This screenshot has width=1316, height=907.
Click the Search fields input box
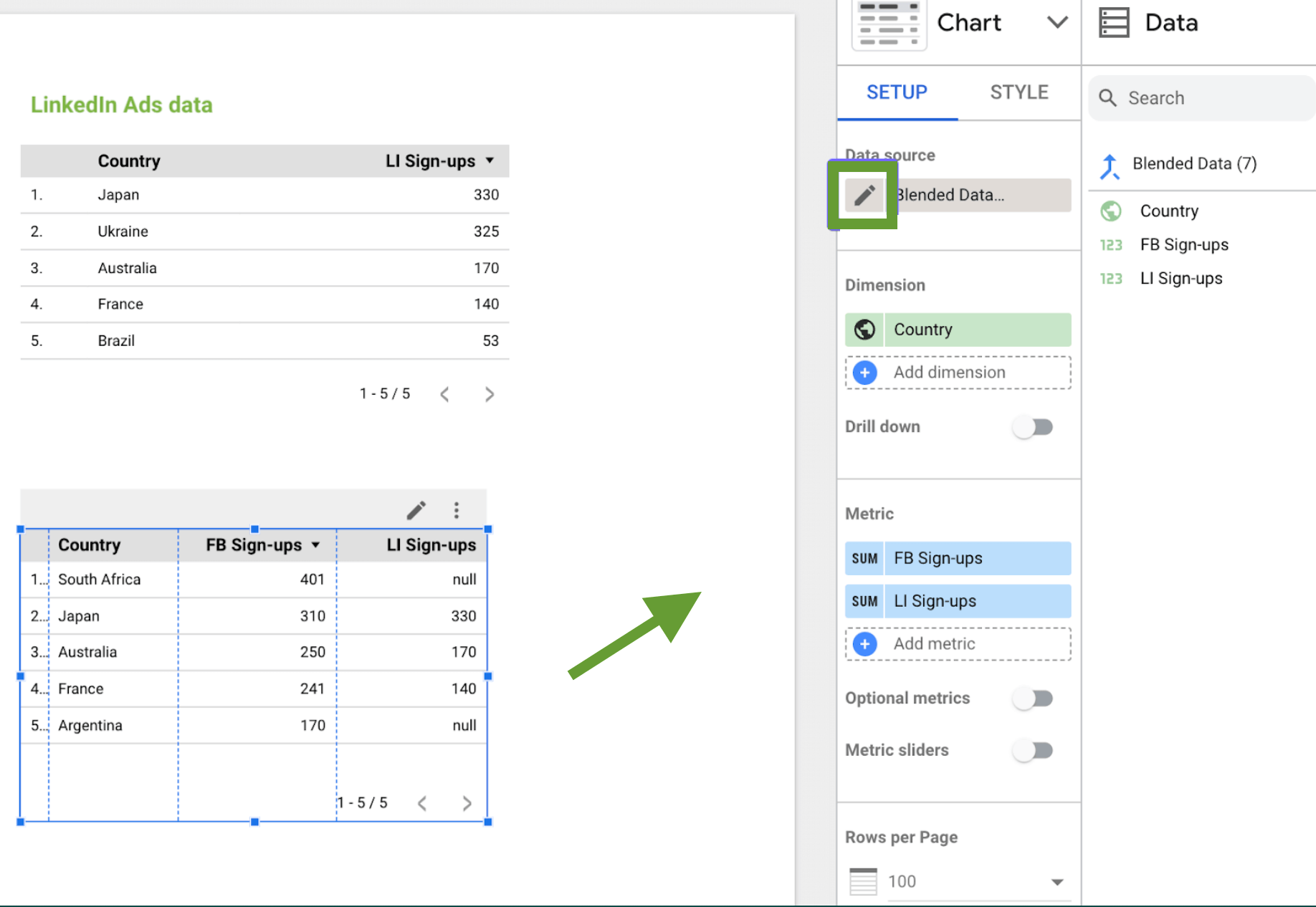[1202, 98]
